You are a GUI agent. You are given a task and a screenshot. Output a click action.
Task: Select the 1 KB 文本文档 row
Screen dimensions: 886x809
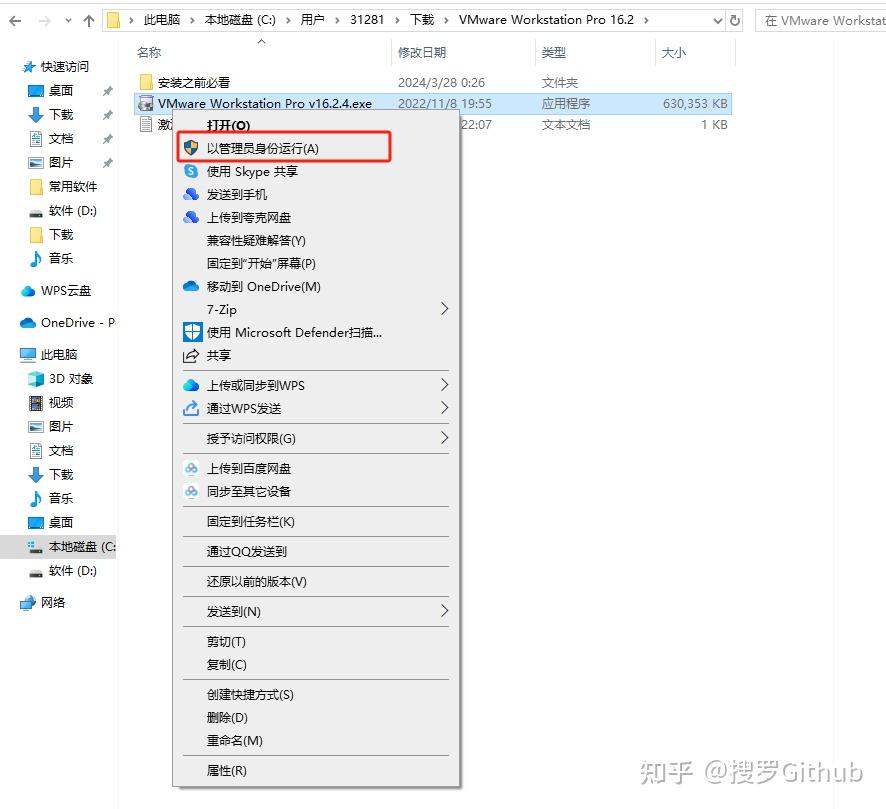(433, 125)
